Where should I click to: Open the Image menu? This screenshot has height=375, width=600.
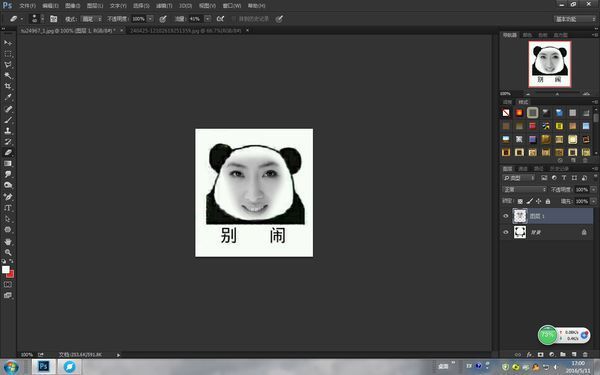click(72, 6)
